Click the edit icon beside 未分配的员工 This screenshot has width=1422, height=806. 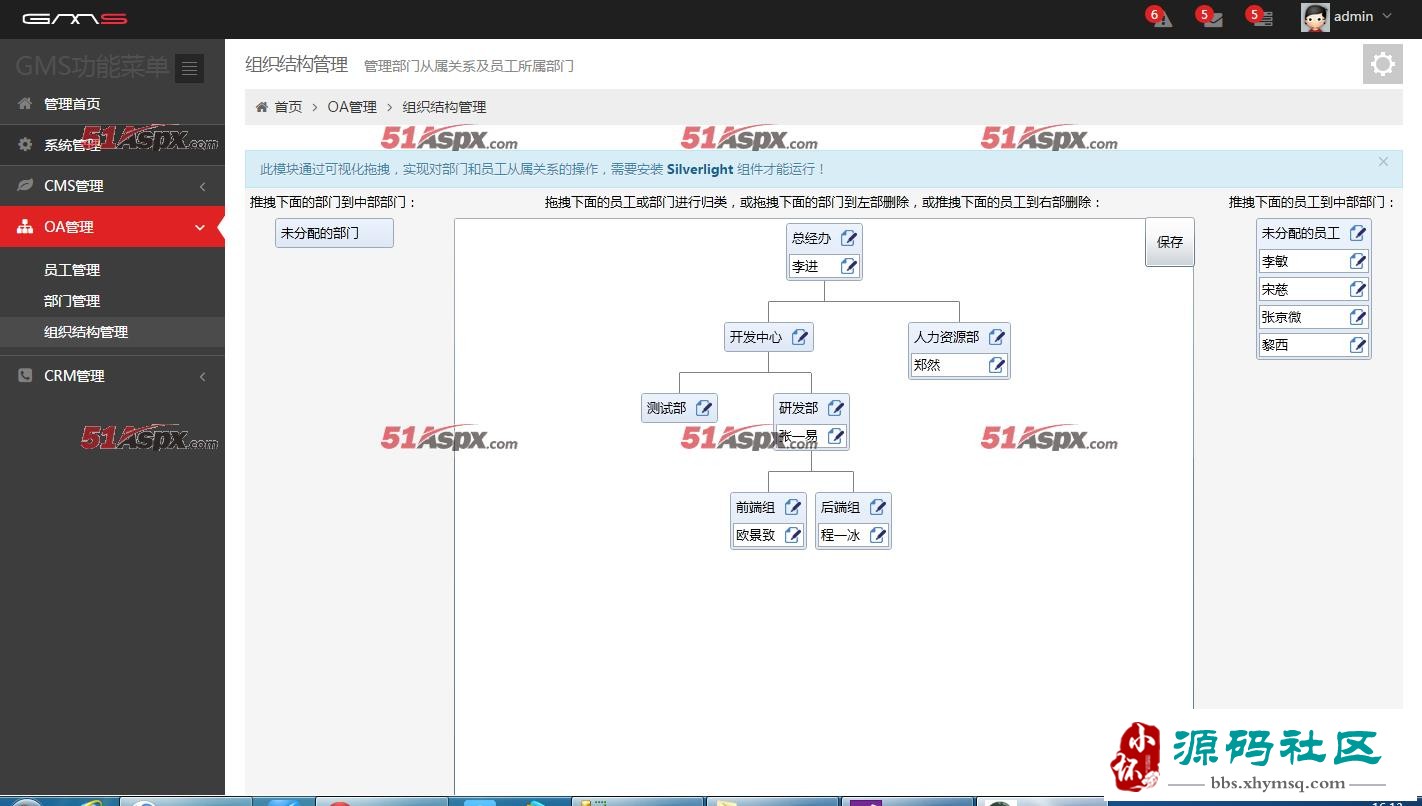pyautogui.click(x=1358, y=233)
